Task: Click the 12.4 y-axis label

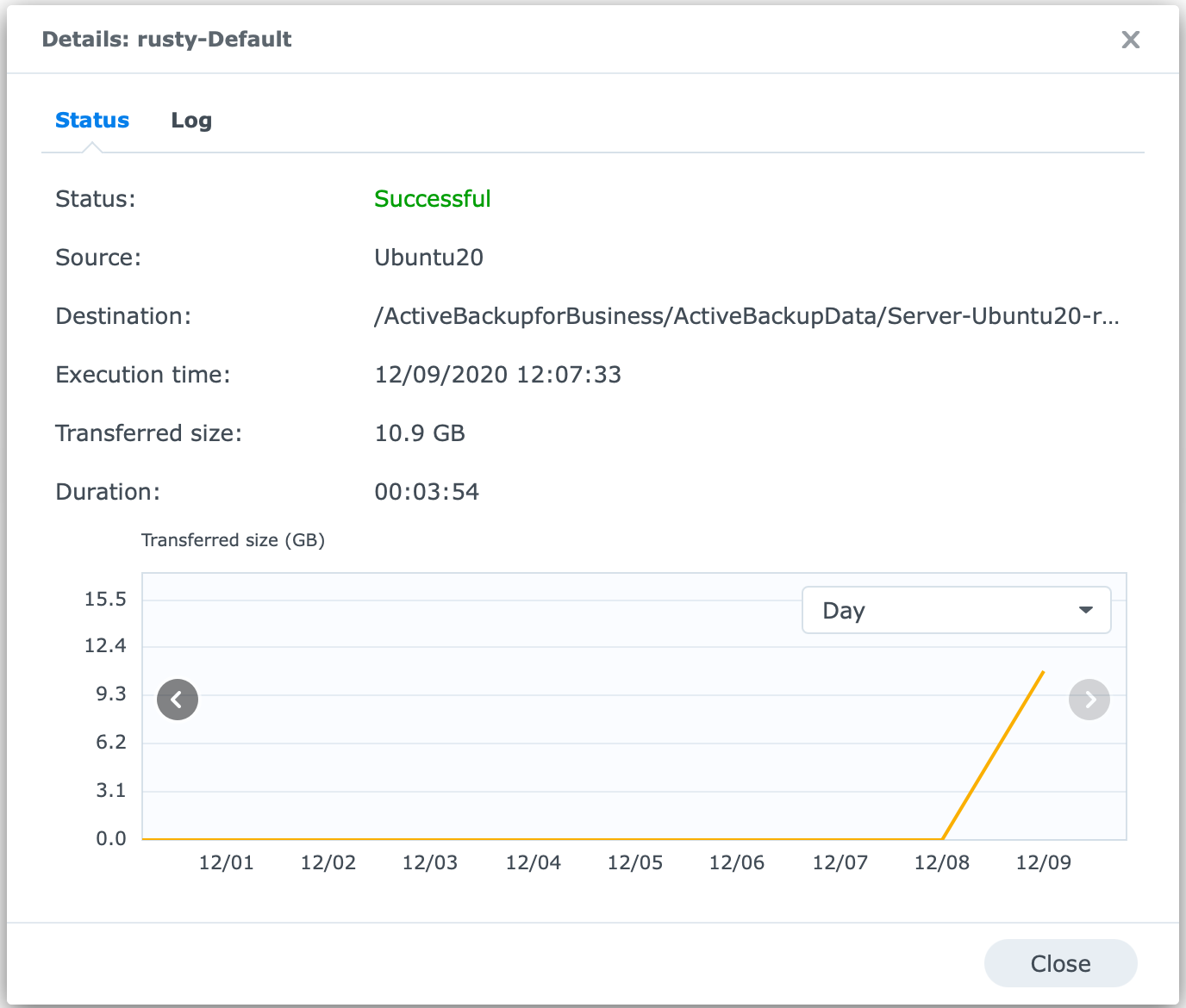Action: [x=105, y=645]
